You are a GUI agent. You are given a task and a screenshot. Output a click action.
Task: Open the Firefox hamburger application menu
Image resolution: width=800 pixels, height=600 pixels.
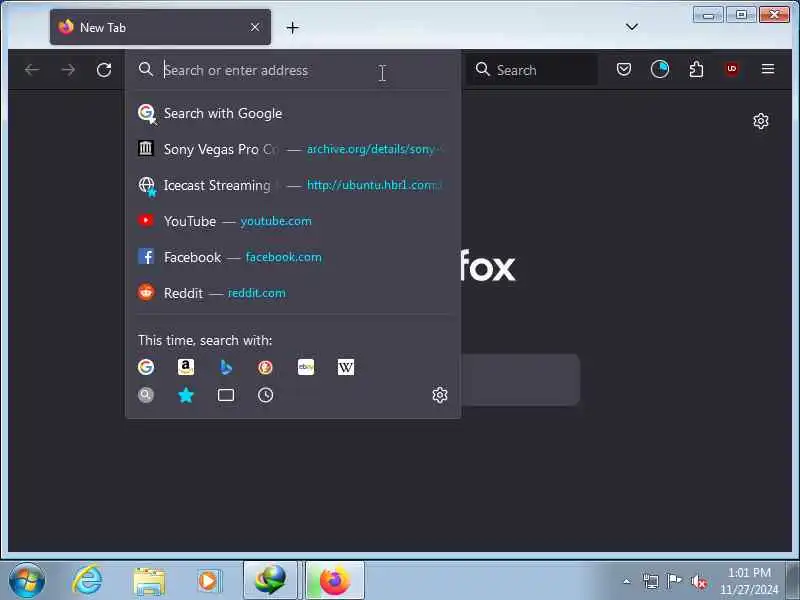pos(768,69)
